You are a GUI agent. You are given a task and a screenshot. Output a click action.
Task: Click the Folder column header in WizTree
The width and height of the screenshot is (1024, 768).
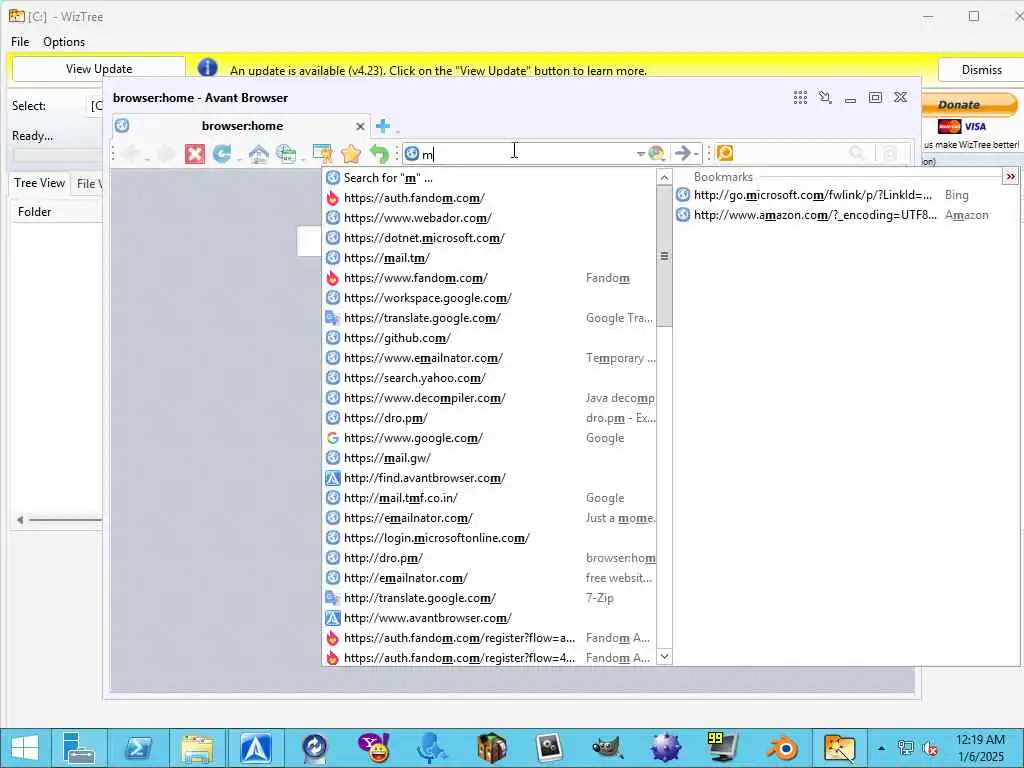[56, 212]
